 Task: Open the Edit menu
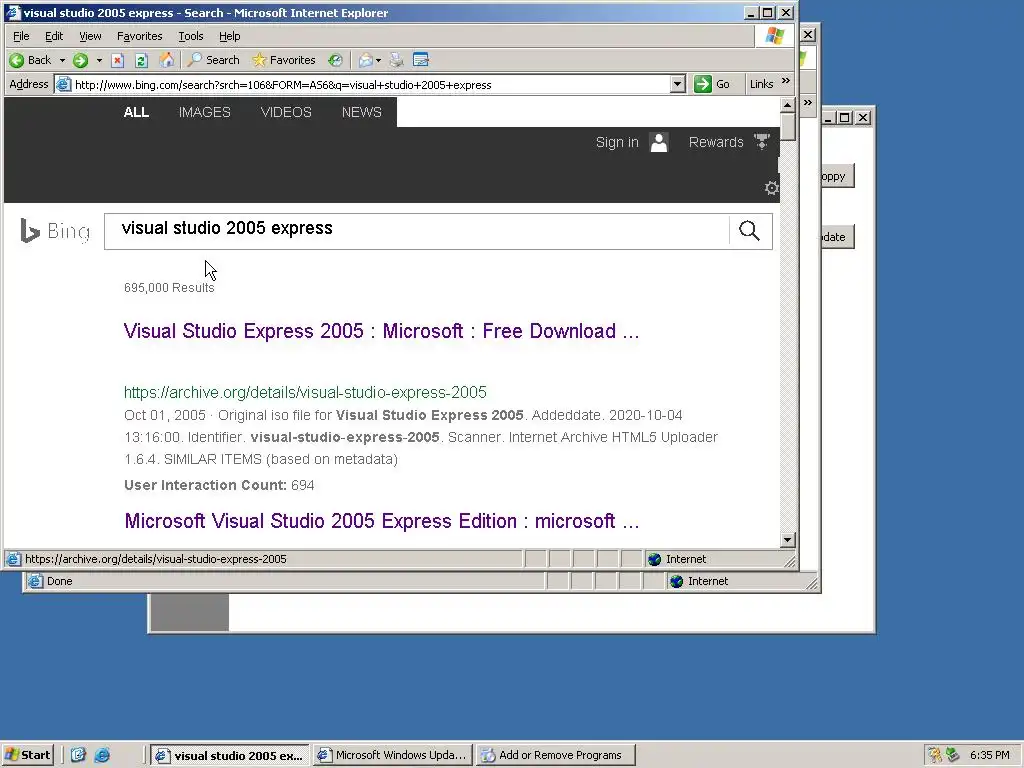pyautogui.click(x=54, y=36)
